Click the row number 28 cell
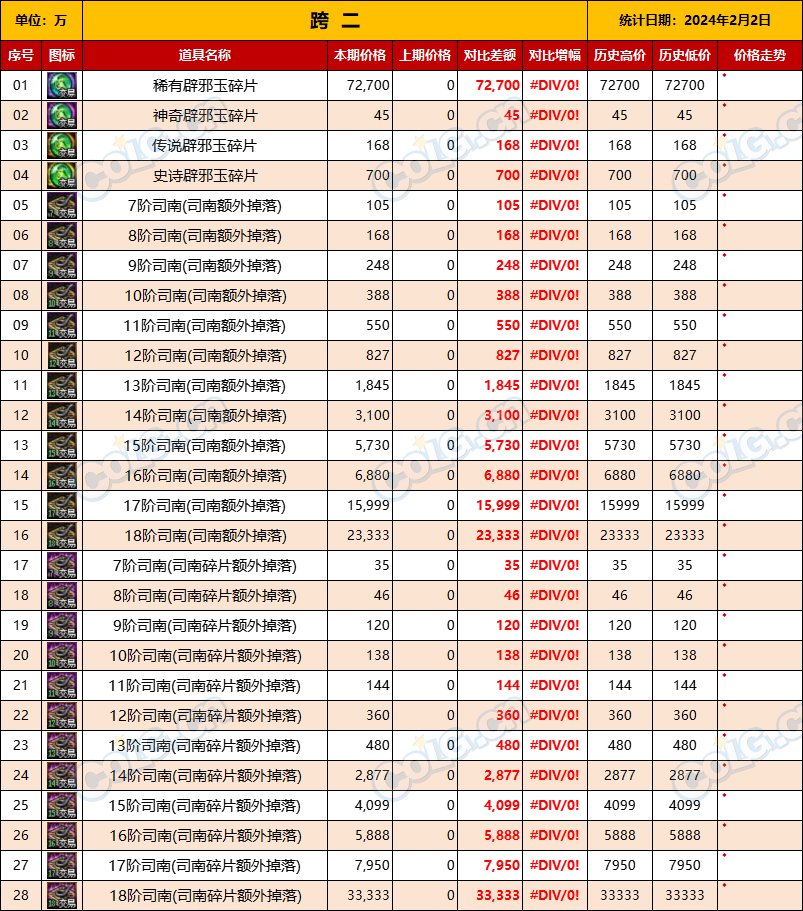 (x=21, y=896)
